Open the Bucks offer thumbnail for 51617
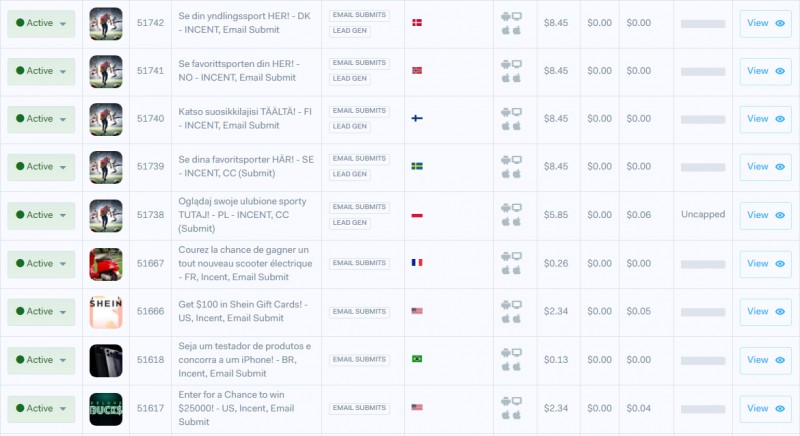Image resolution: width=800 pixels, height=436 pixels. tap(106, 408)
